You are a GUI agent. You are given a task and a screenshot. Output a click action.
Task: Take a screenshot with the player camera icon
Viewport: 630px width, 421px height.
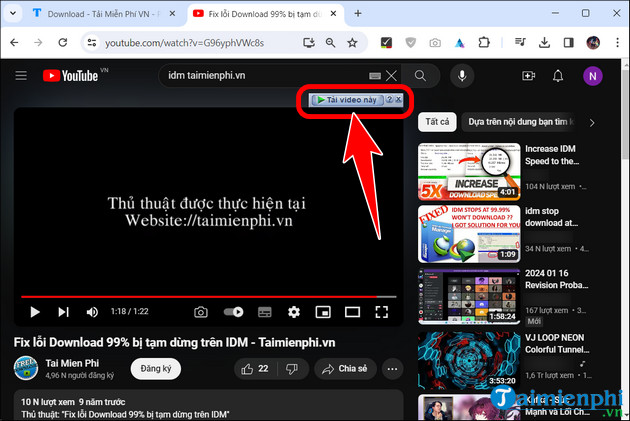pyautogui.click(x=201, y=312)
